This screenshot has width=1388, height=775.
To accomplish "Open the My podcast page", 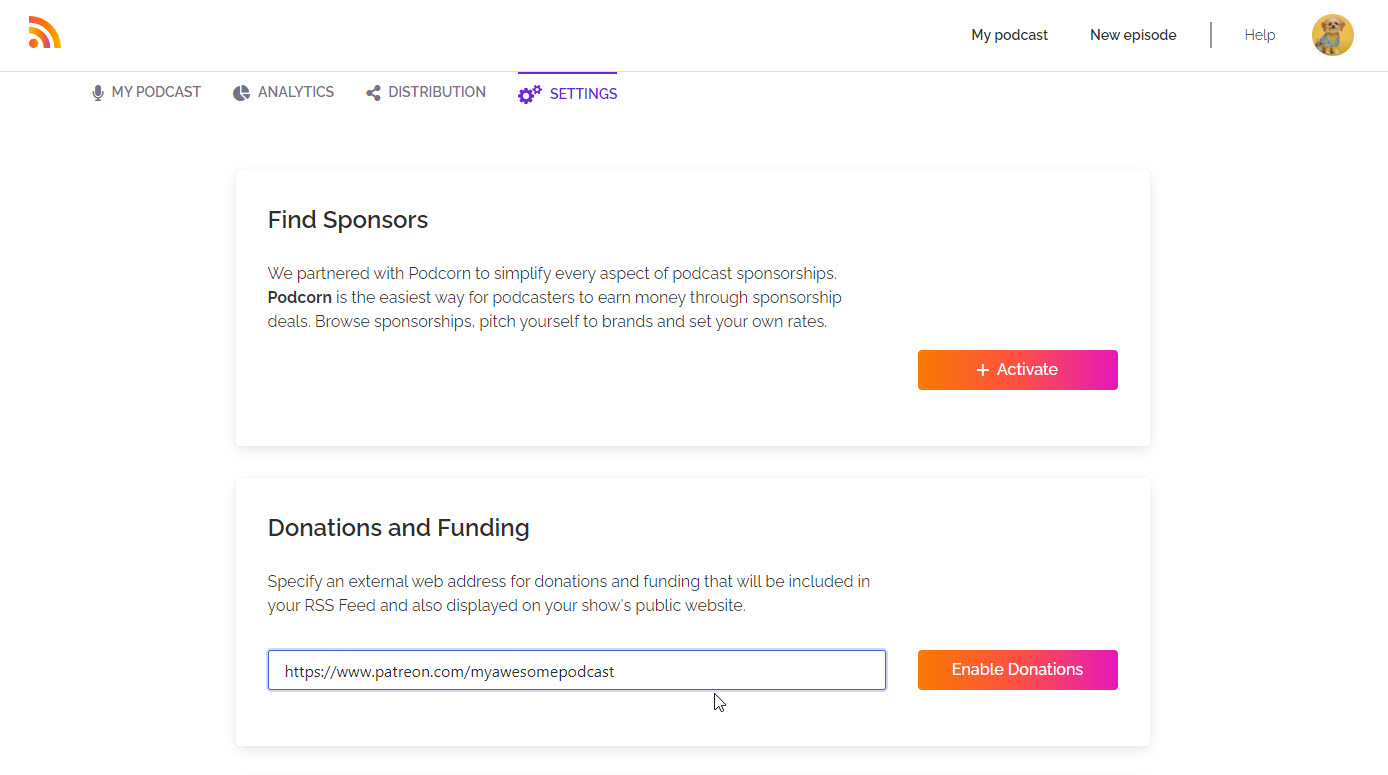I will (x=1009, y=34).
